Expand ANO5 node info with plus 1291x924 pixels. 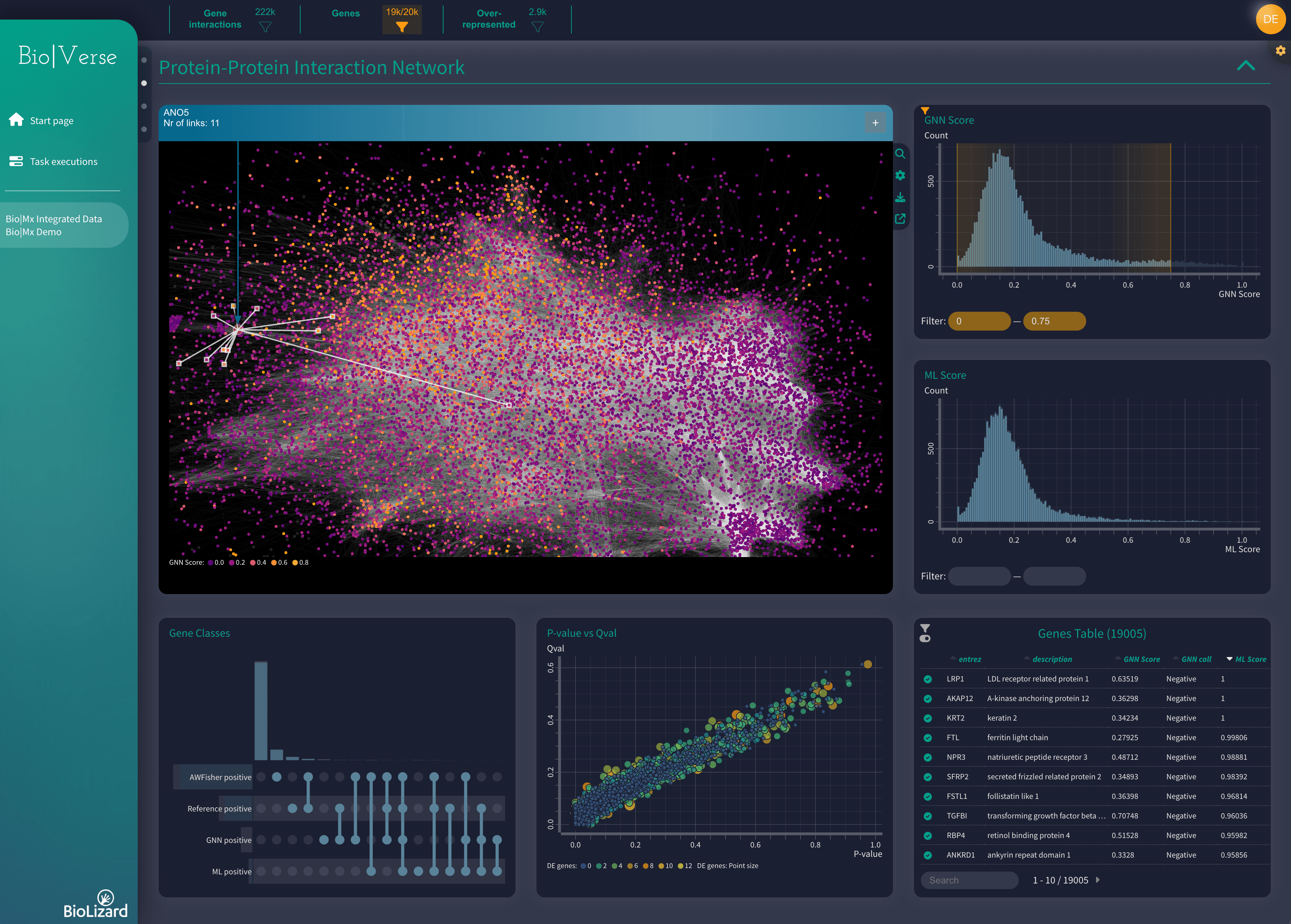coord(875,123)
